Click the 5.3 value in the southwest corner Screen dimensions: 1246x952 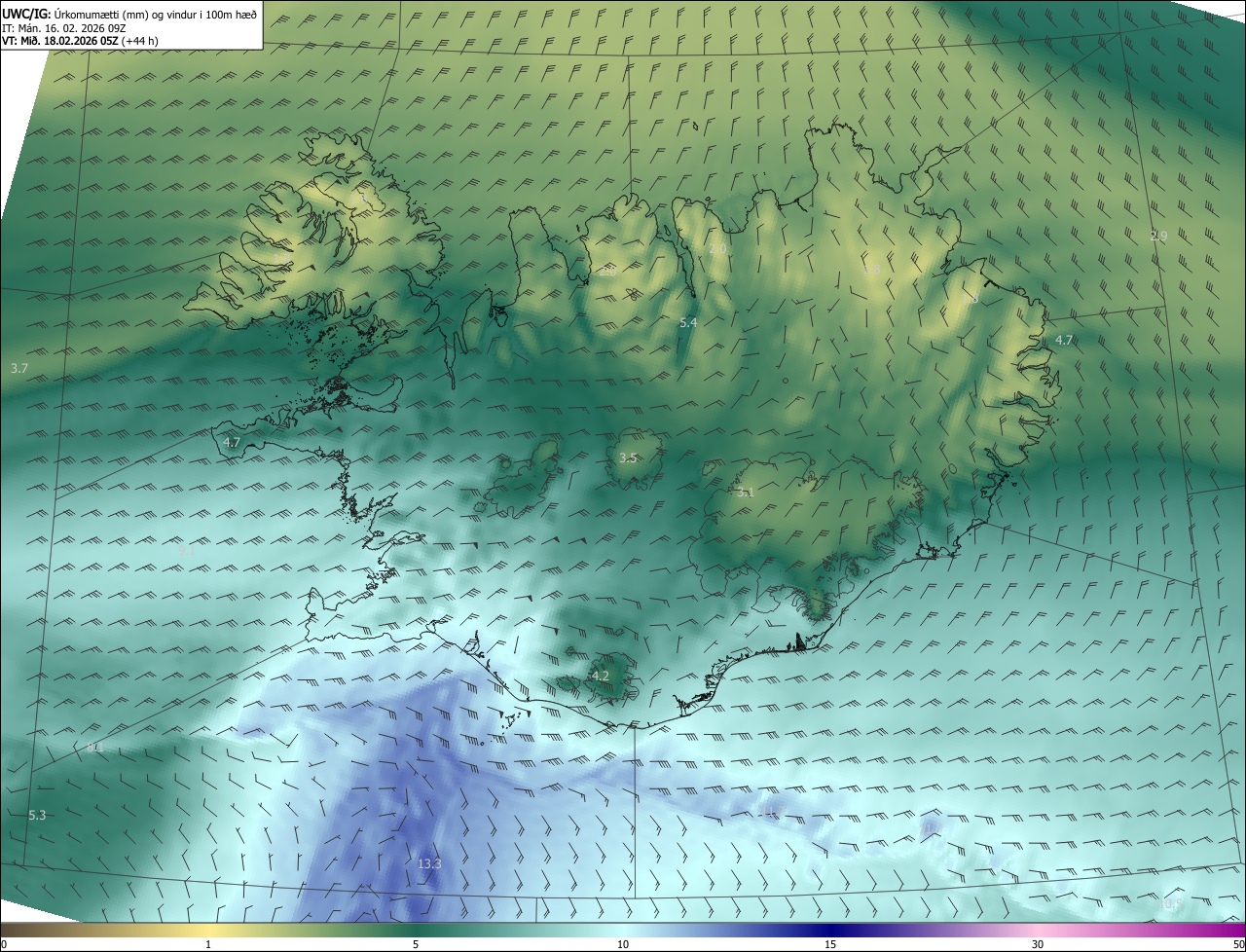click(x=37, y=815)
